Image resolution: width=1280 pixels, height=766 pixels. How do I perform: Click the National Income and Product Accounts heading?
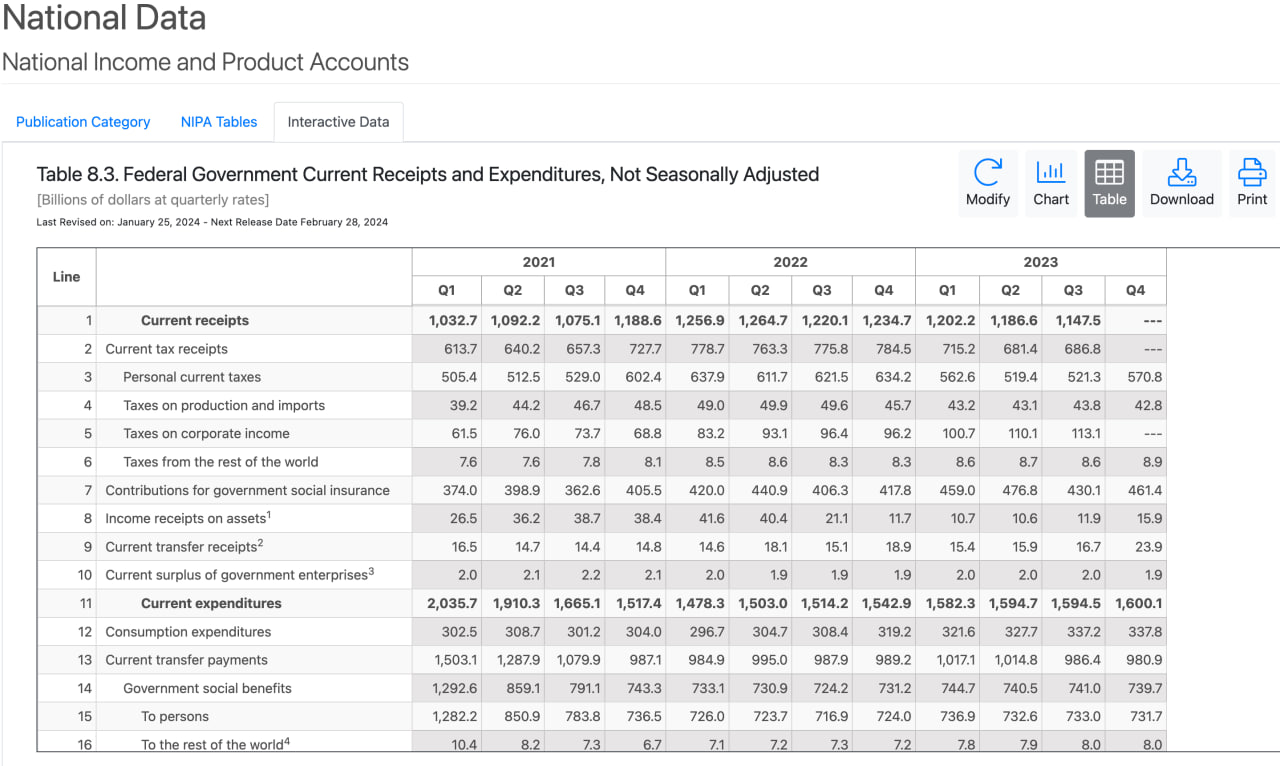pyautogui.click(x=205, y=62)
